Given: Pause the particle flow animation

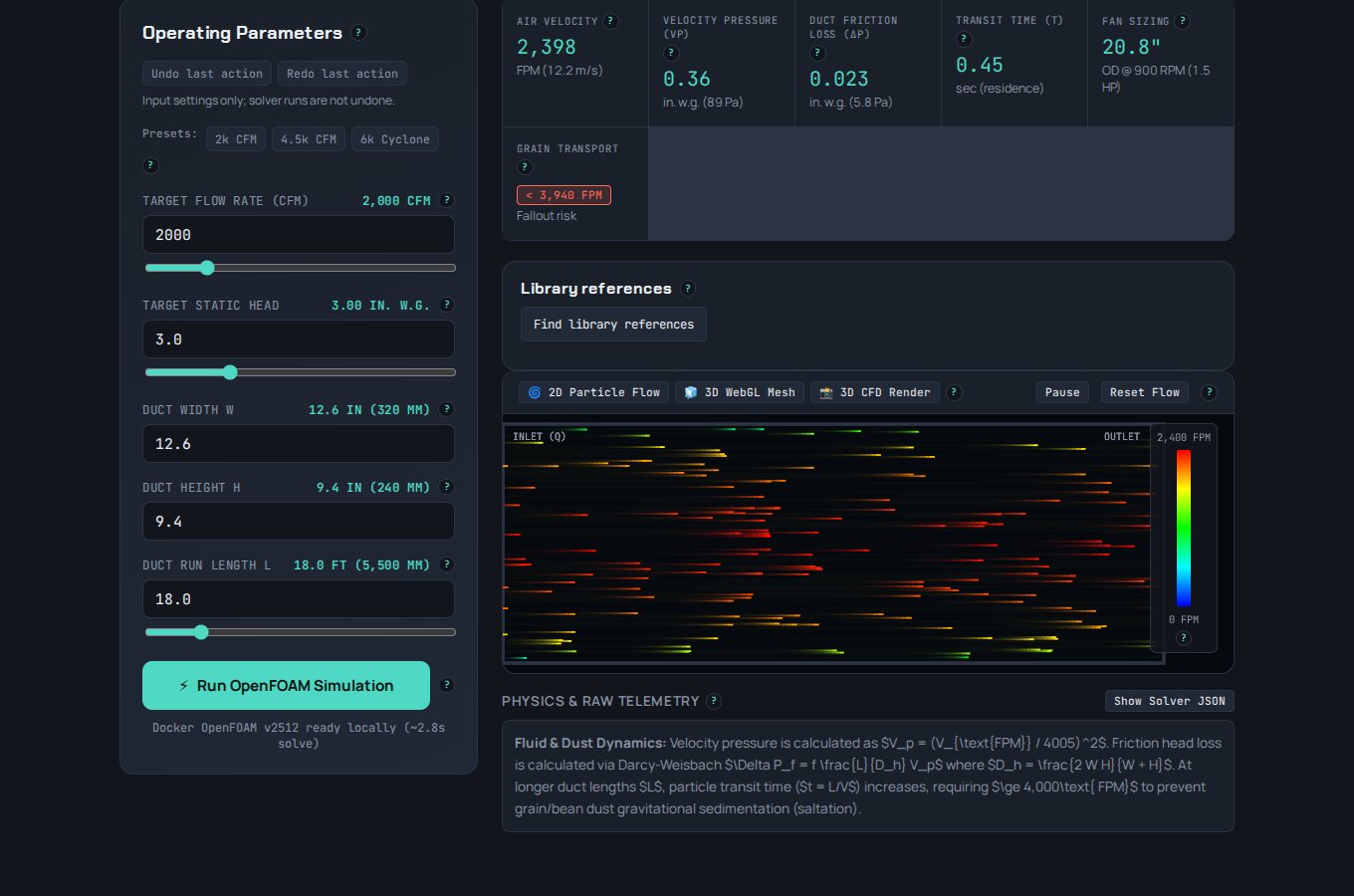Looking at the screenshot, I should point(1062,392).
